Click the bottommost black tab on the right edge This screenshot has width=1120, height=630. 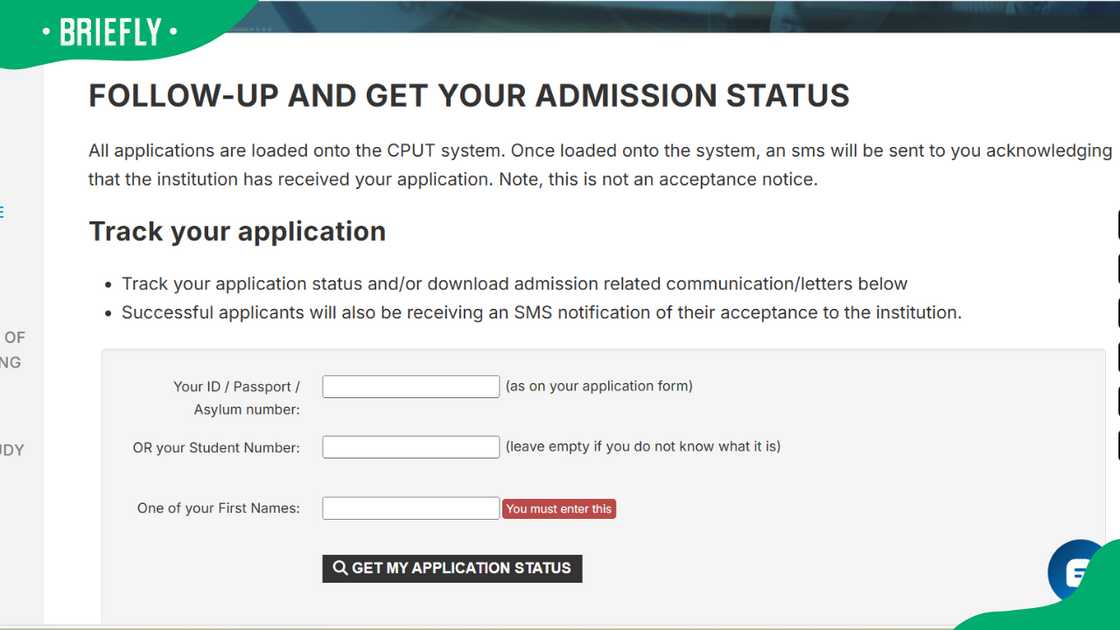(x=1117, y=446)
